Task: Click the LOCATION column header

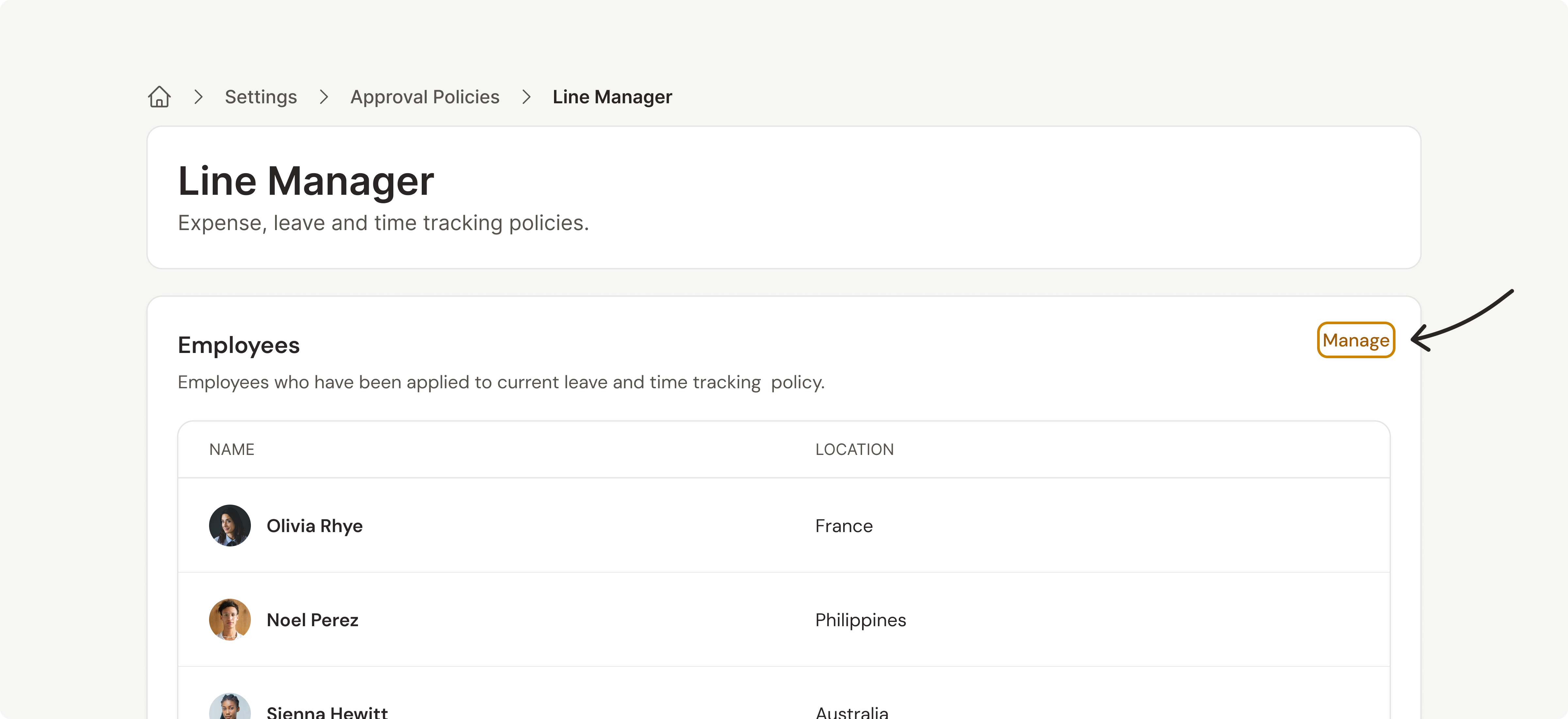Action: pyautogui.click(x=854, y=449)
